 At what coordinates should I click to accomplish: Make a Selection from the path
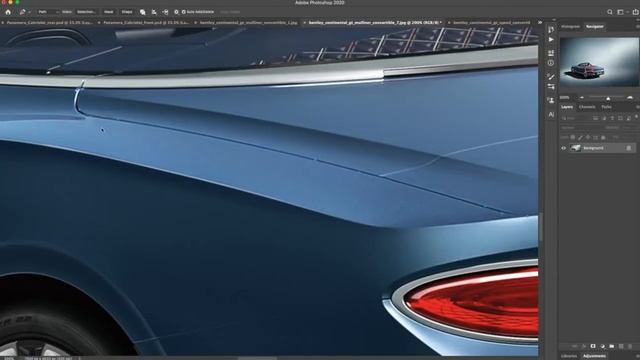point(86,12)
